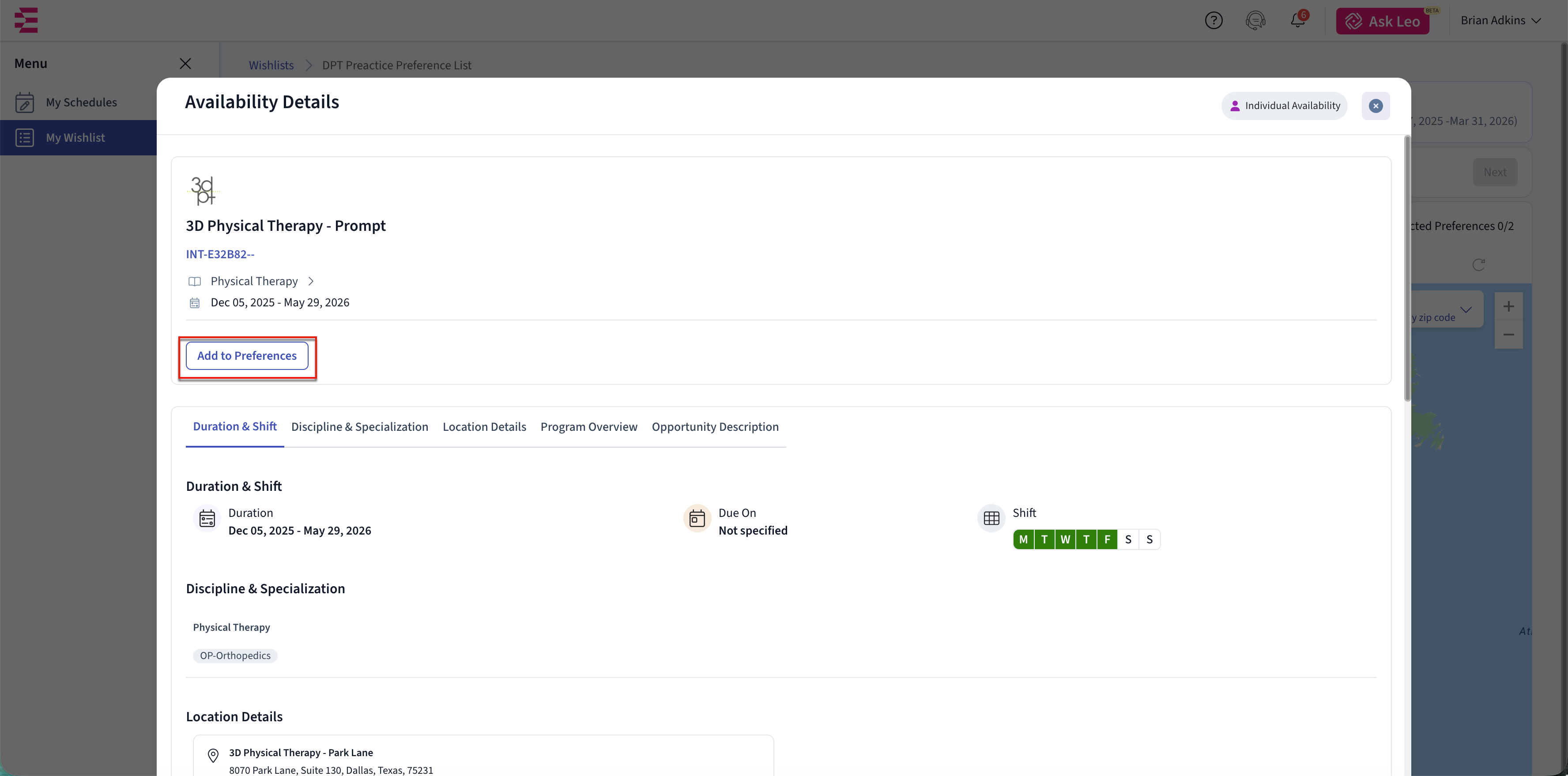Close the Availability Details dialog
This screenshot has width=1568, height=776.
coord(1375,106)
